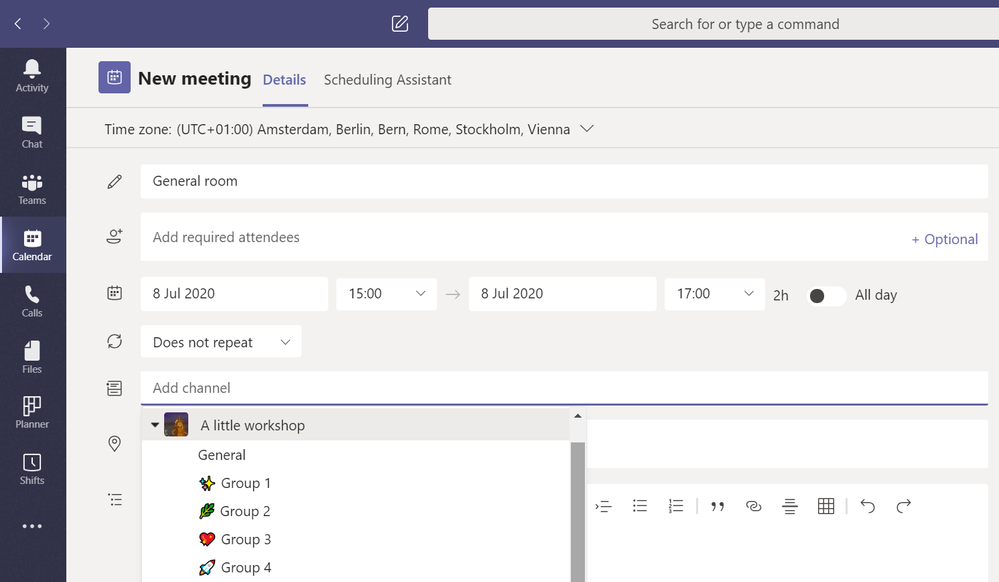Apply quote formatting
Screen dimensions: 999x582
click(x=717, y=506)
